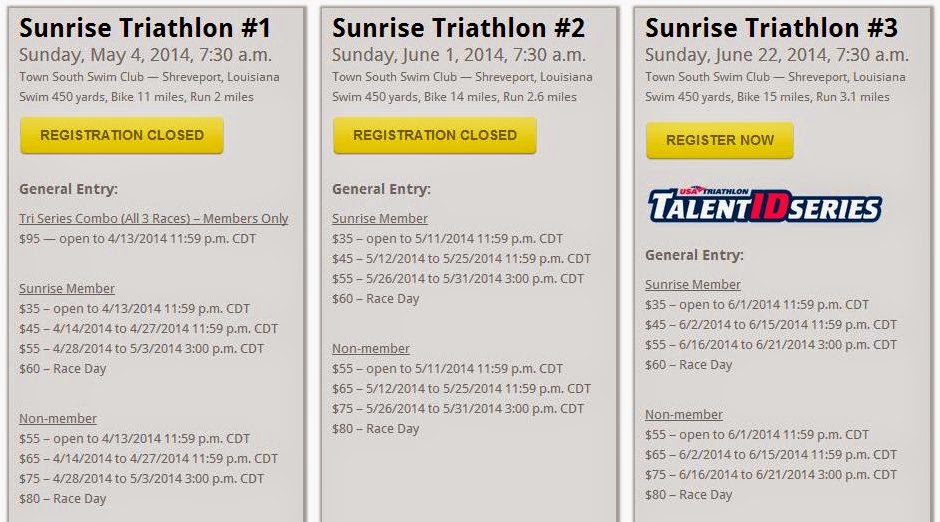Click the Sunrise Triathlon #1 heading

click(145, 27)
